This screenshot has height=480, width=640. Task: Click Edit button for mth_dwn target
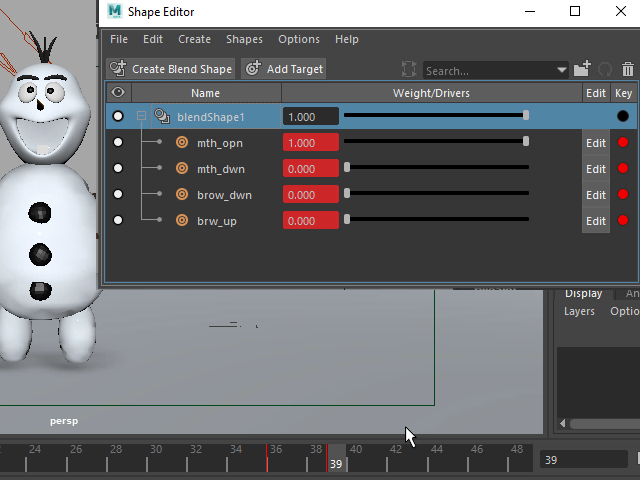tap(595, 169)
